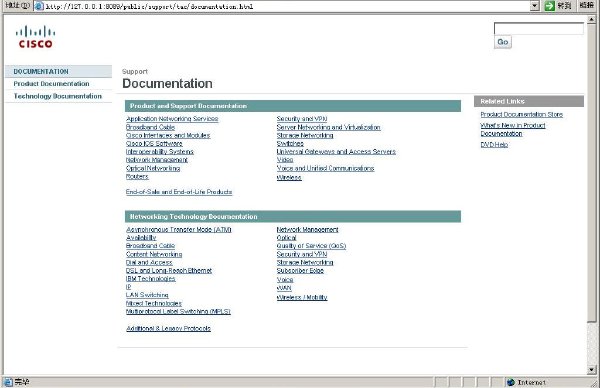Open Mixed Technologies link
Image resolution: width=600 pixels, height=388 pixels.
(154, 303)
